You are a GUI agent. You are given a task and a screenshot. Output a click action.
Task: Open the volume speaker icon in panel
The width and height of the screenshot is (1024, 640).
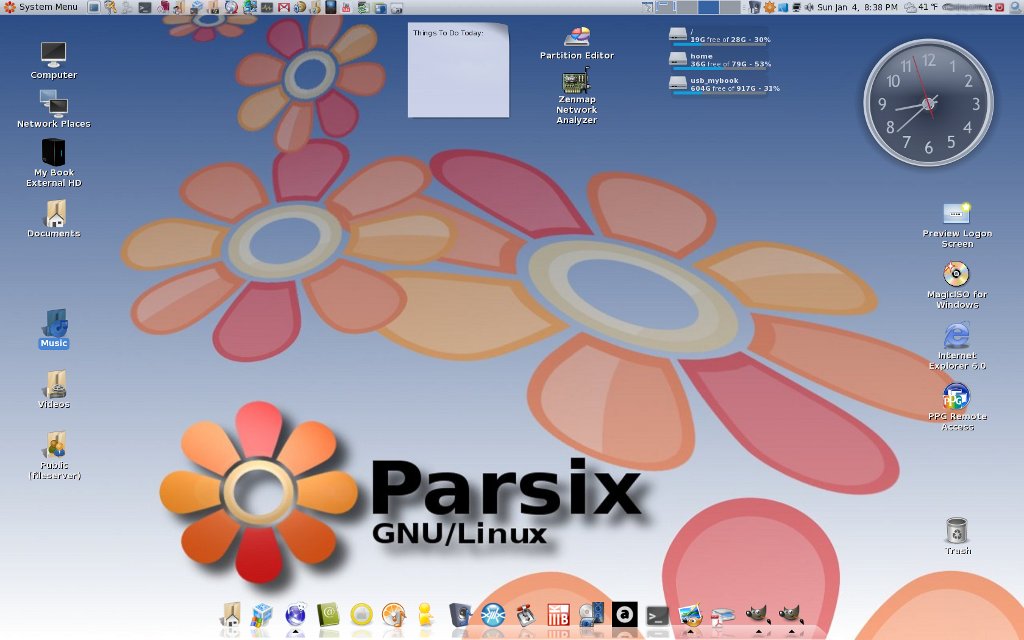(809, 7)
